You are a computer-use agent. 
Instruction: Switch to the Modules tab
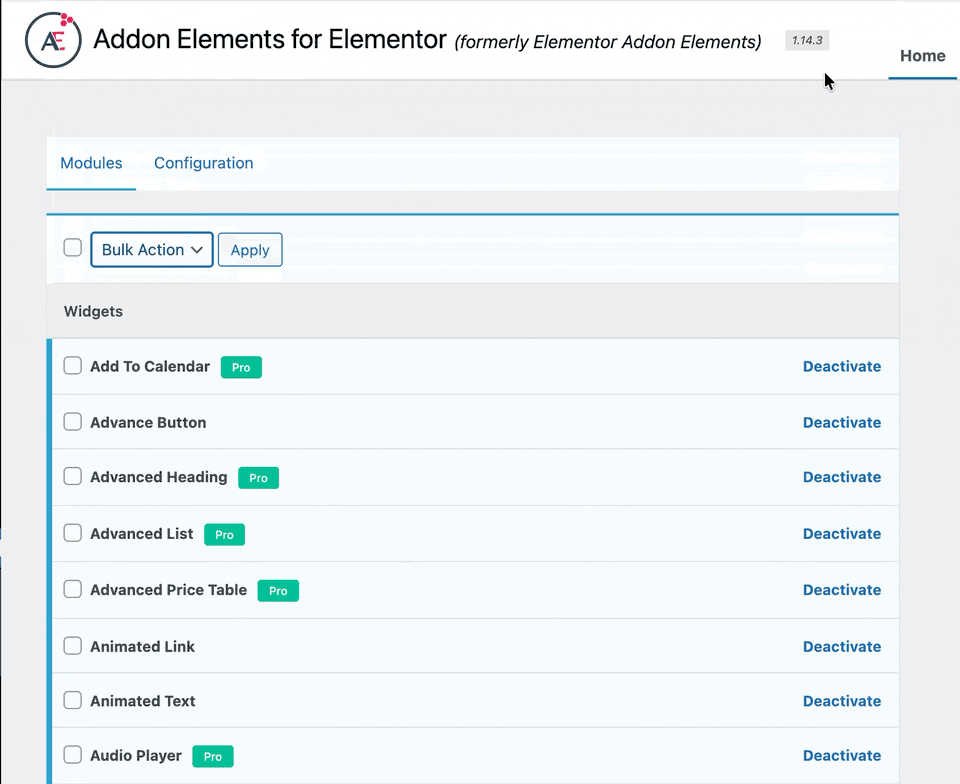coord(91,163)
